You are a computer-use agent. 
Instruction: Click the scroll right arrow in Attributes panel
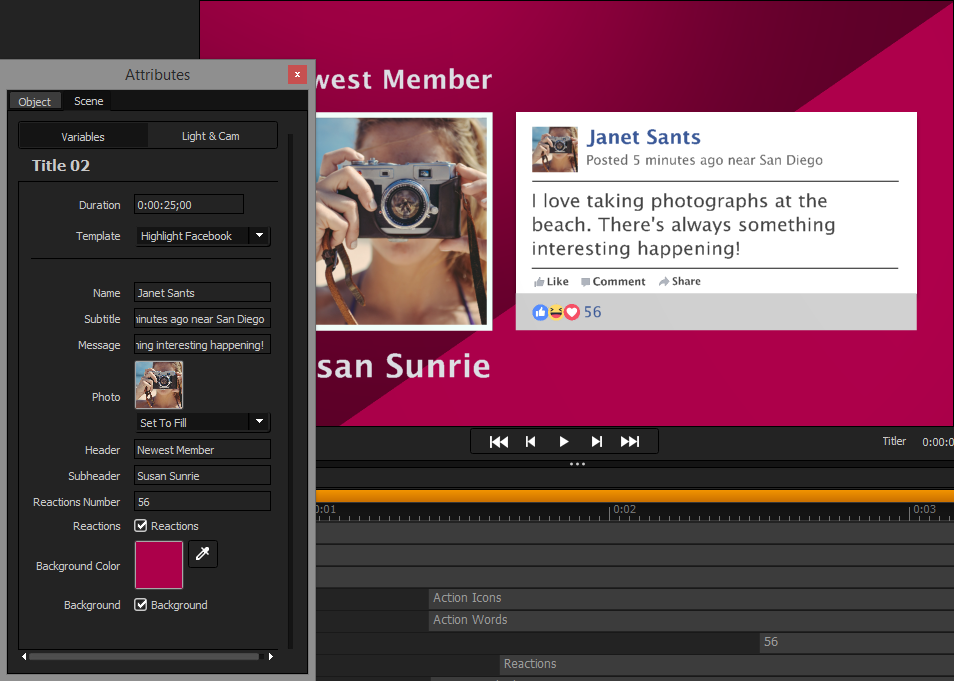coord(270,657)
